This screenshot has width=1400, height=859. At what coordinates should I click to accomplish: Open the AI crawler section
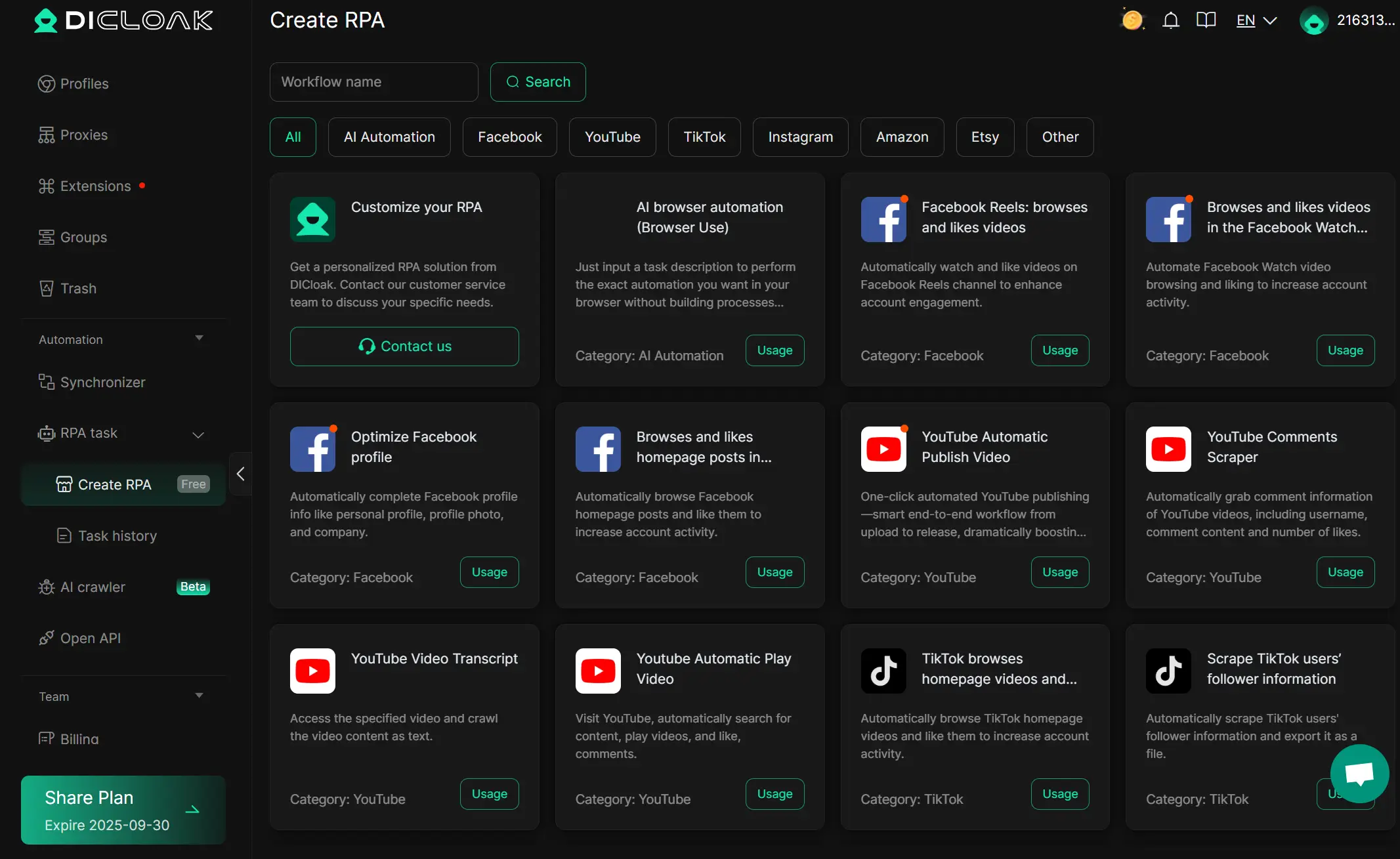point(93,587)
